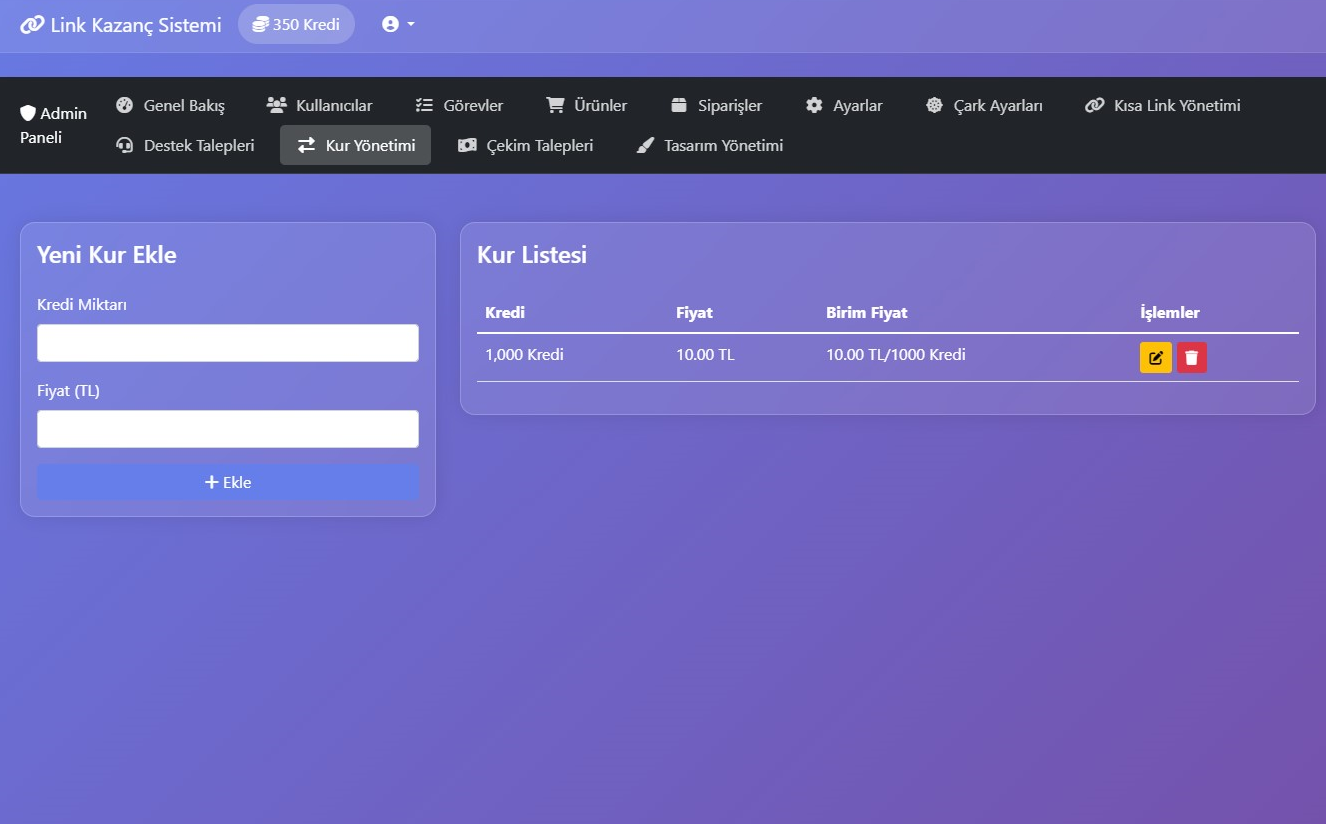1326x824 pixels.
Task: Select the Siparişler tab
Action: (716, 105)
